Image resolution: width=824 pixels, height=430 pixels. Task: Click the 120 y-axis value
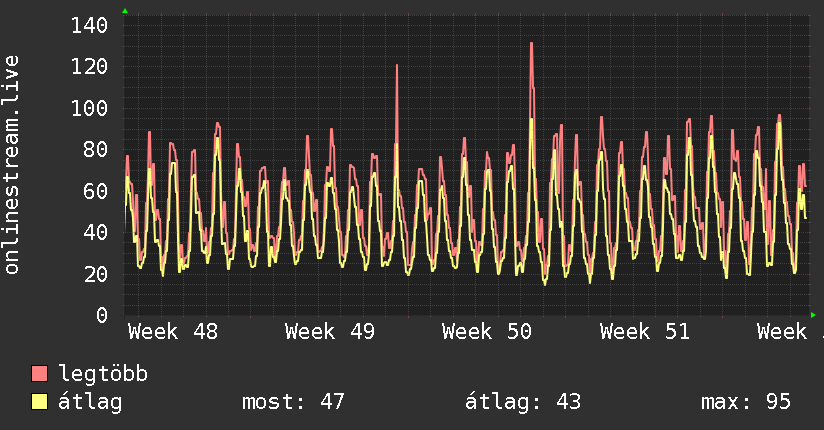point(89,67)
